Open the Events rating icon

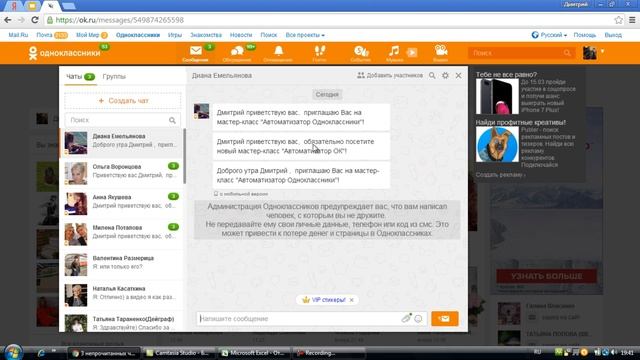tap(361, 51)
